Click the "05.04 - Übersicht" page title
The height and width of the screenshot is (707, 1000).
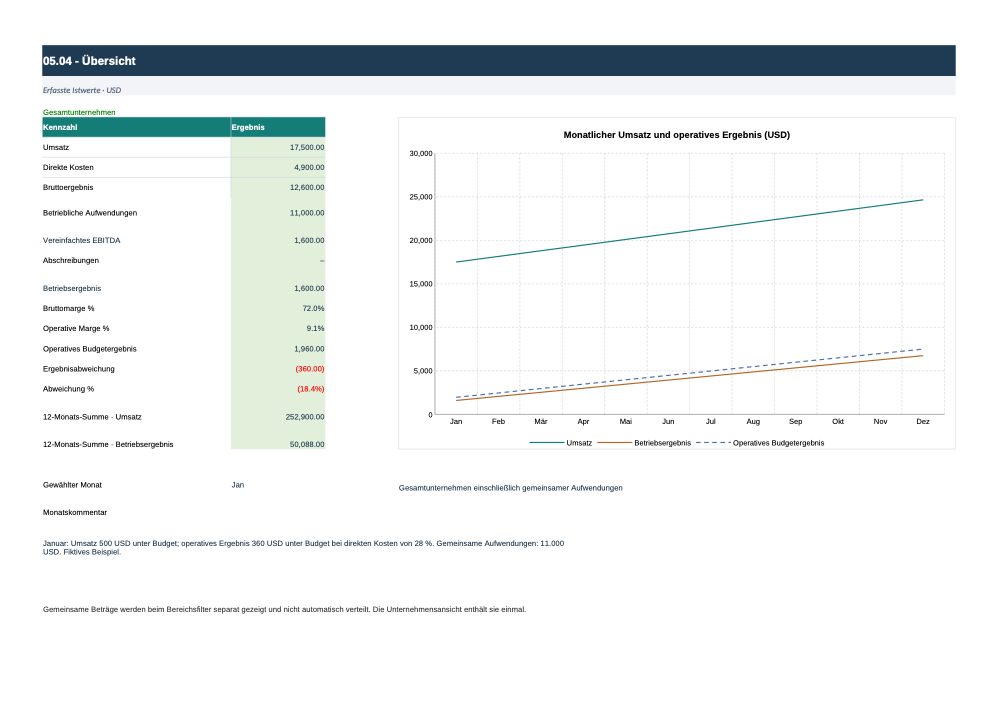point(89,61)
